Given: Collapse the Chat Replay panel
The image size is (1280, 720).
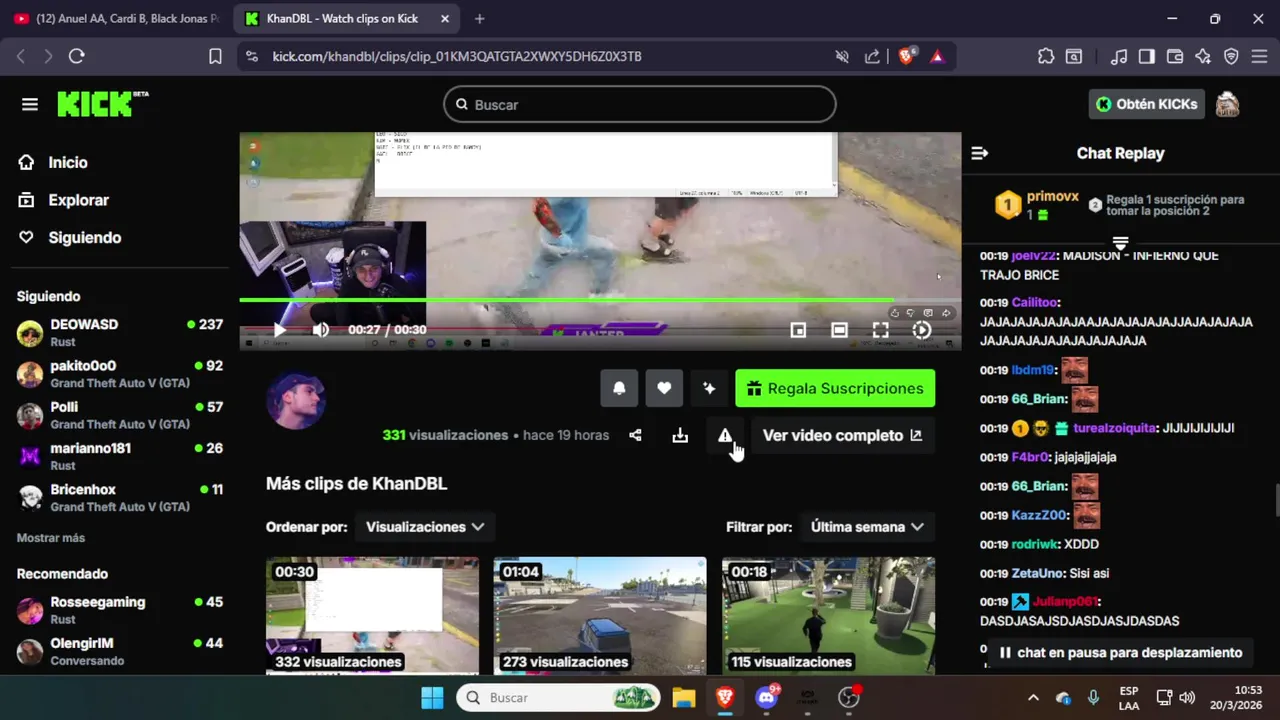Looking at the screenshot, I should pos(980,153).
